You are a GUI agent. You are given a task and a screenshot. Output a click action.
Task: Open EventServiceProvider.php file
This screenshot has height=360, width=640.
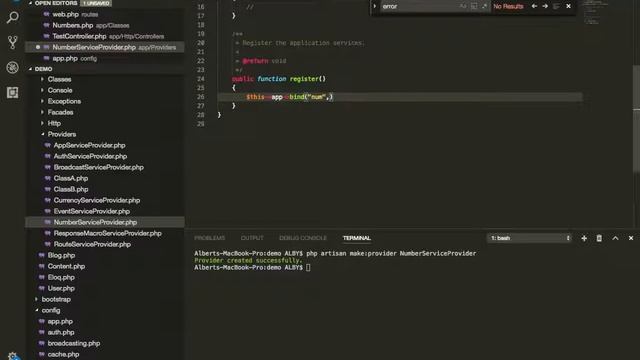pyautogui.click(x=91, y=211)
